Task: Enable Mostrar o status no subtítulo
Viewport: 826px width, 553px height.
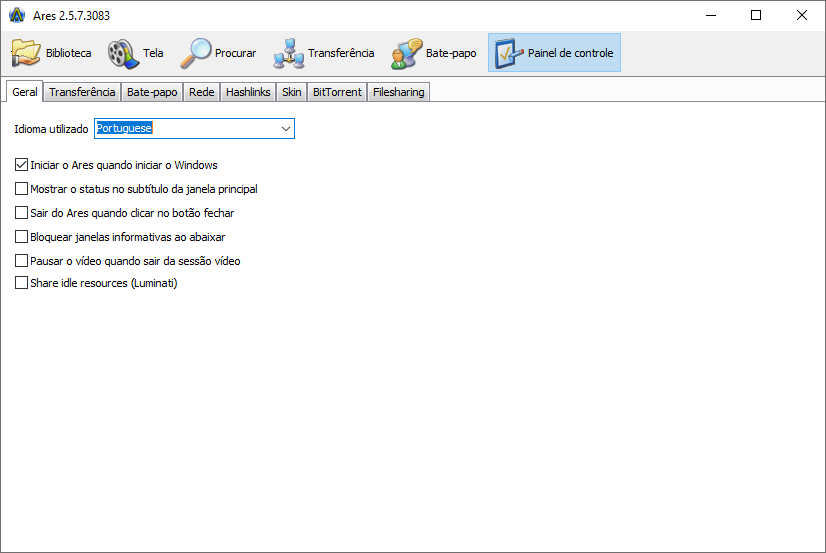Action: click(22, 189)
